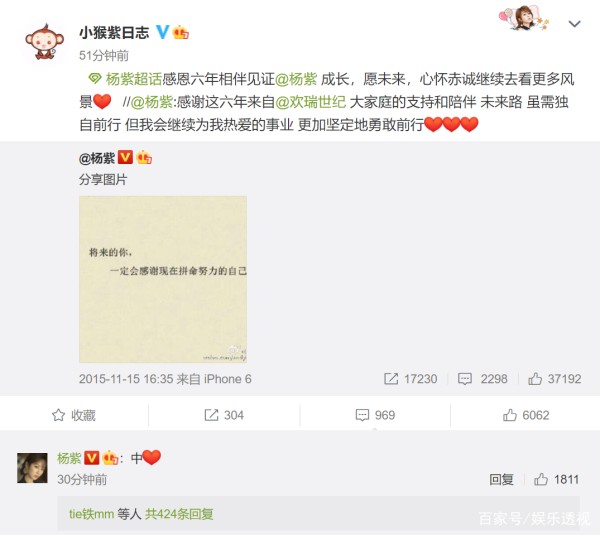Click the blue V verification badge
This screenshot has width=600, height=535.
[162, 32]
